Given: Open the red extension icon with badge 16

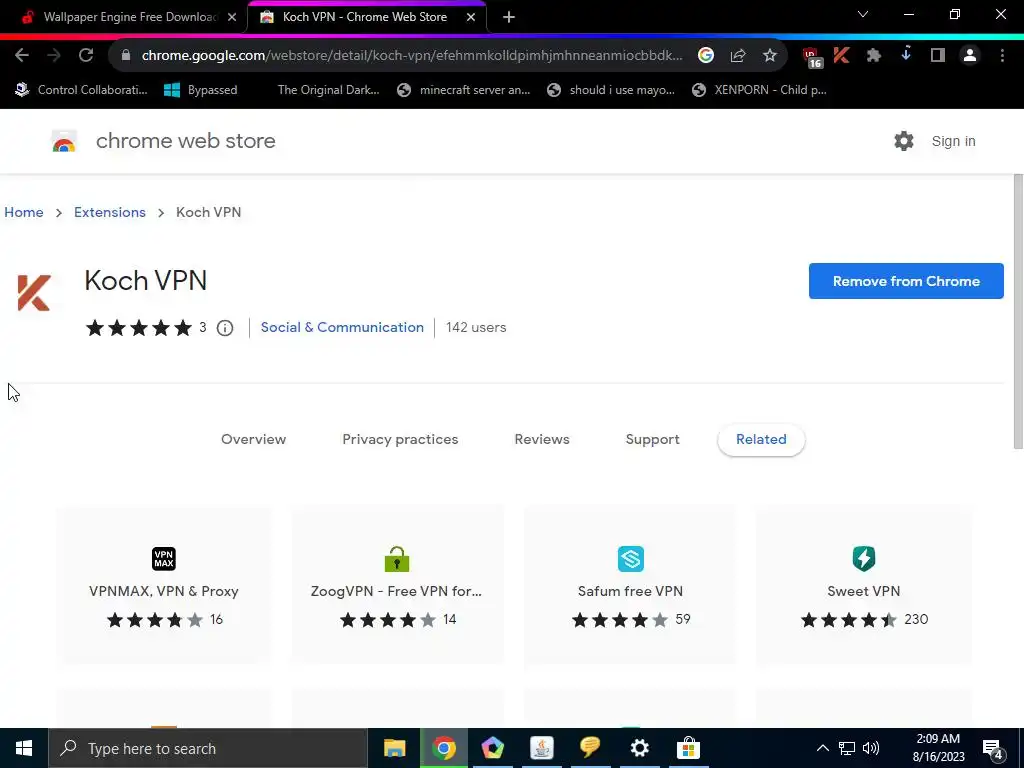Looking at the screenshot, I should pos(812,57).
